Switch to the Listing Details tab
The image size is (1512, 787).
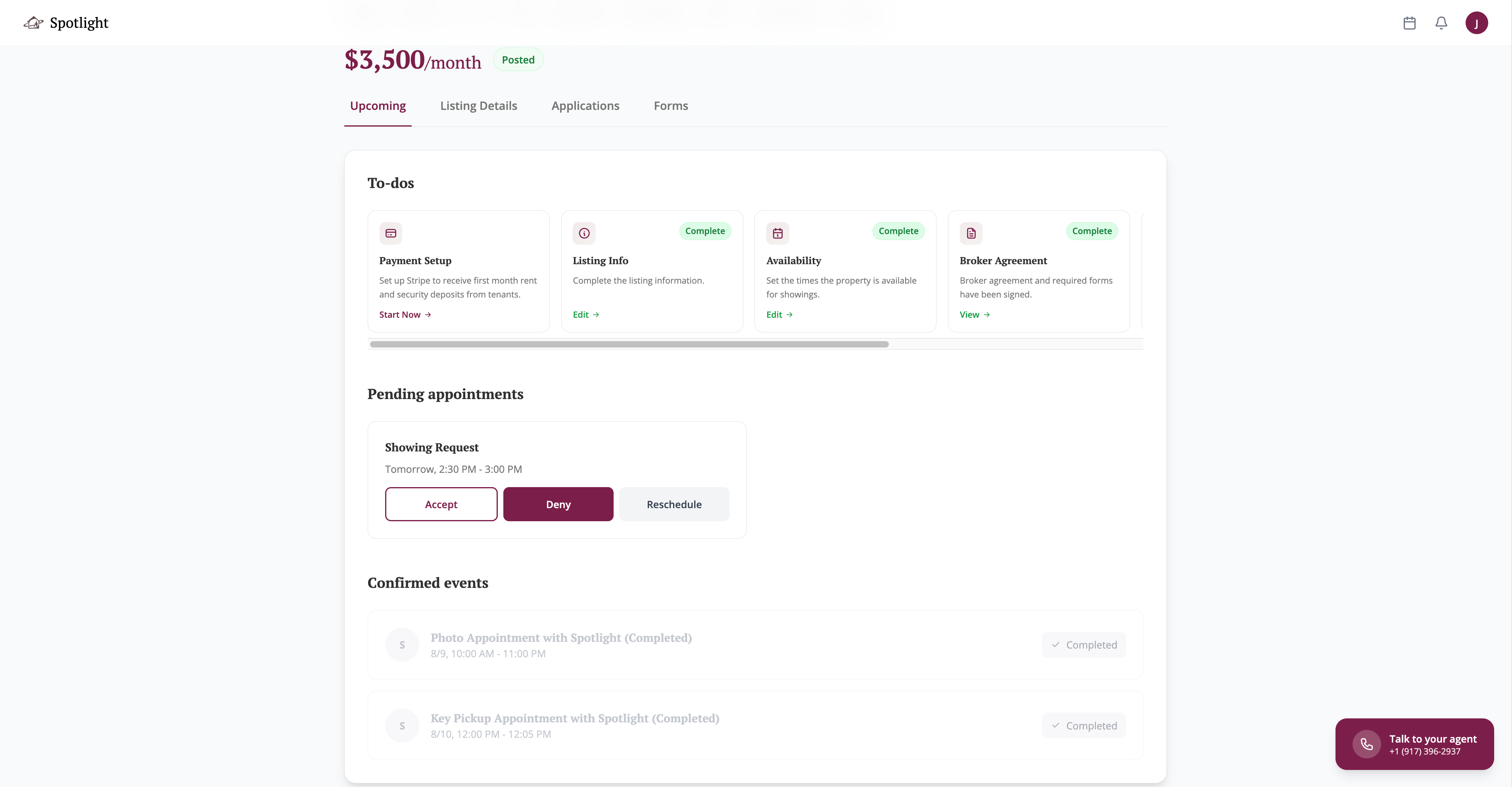coord(478,106)
